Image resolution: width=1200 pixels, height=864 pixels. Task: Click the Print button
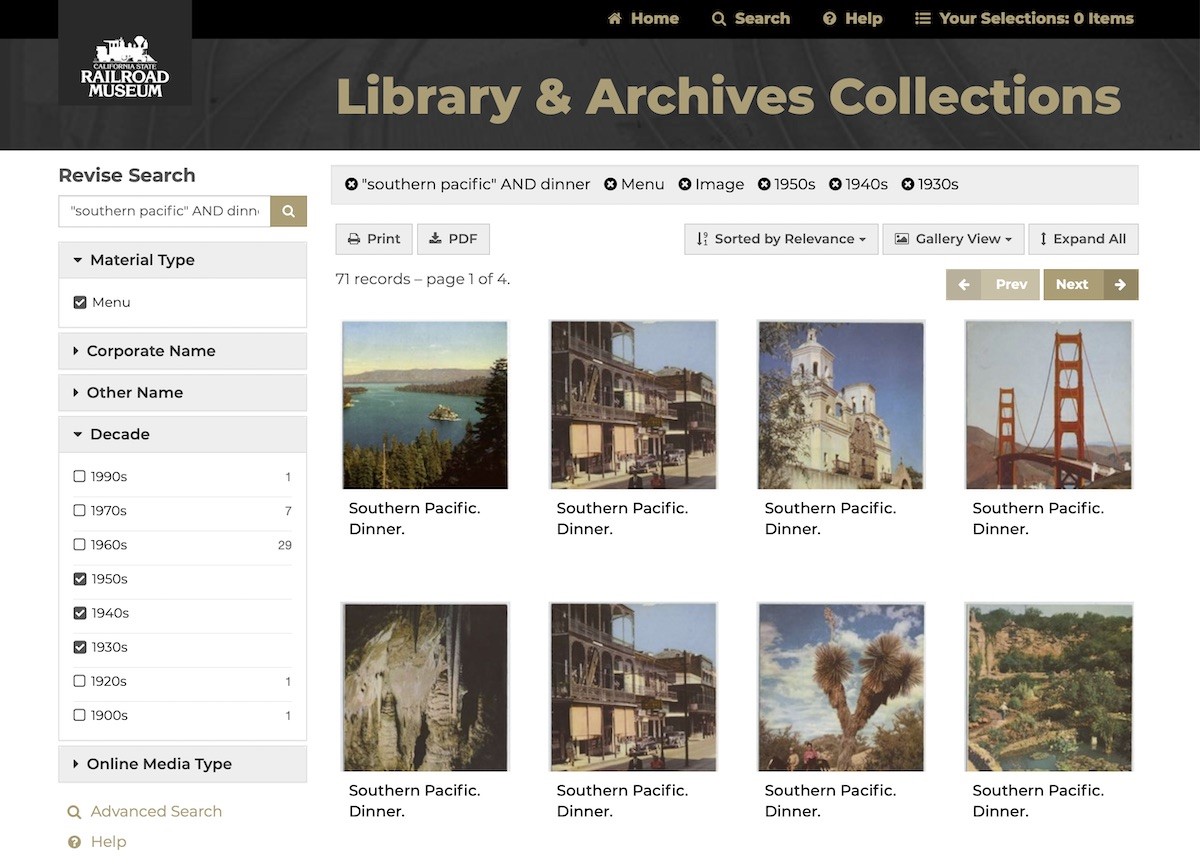coord(374,239)
